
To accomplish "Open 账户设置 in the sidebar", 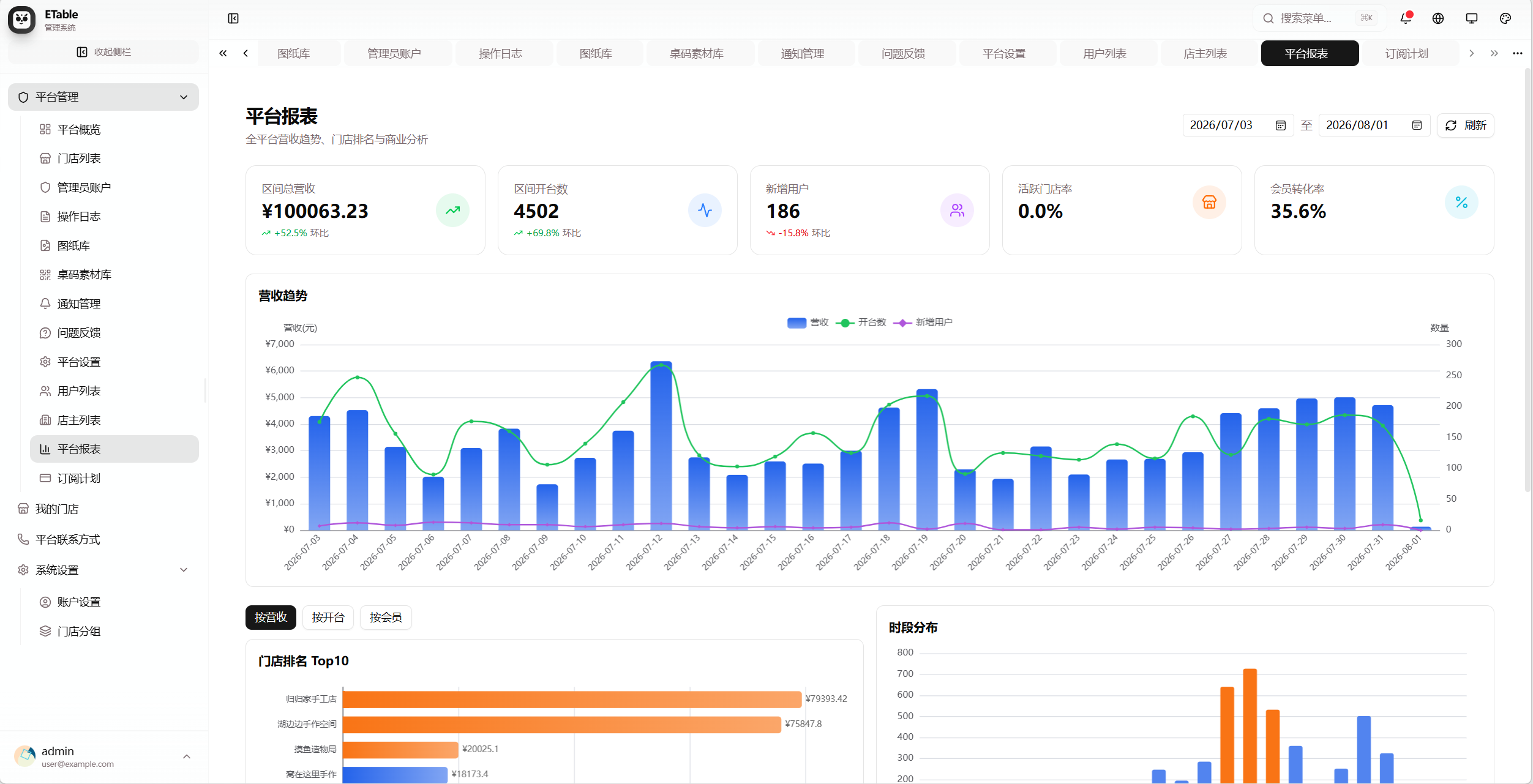I will 114,602.
